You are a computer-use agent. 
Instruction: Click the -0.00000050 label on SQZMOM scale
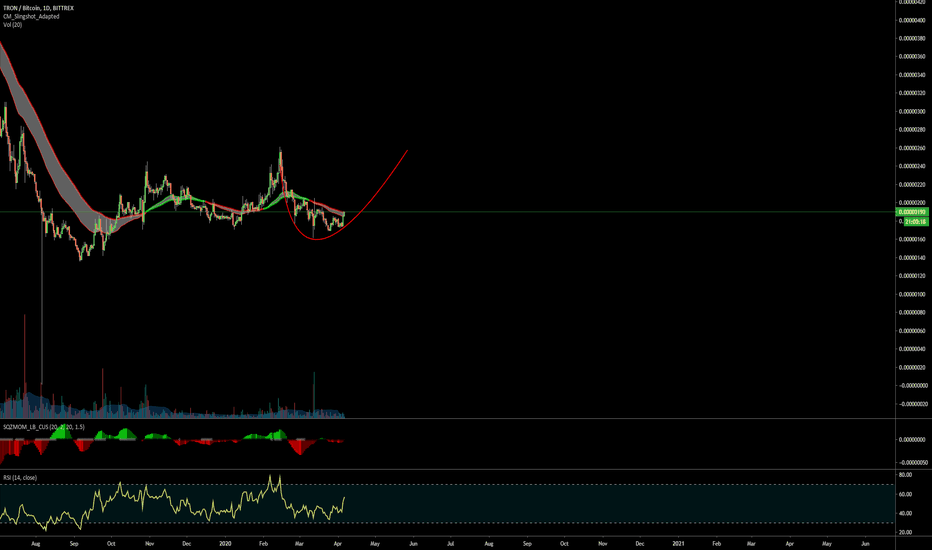pyautogui.click(x=912, y=463)
